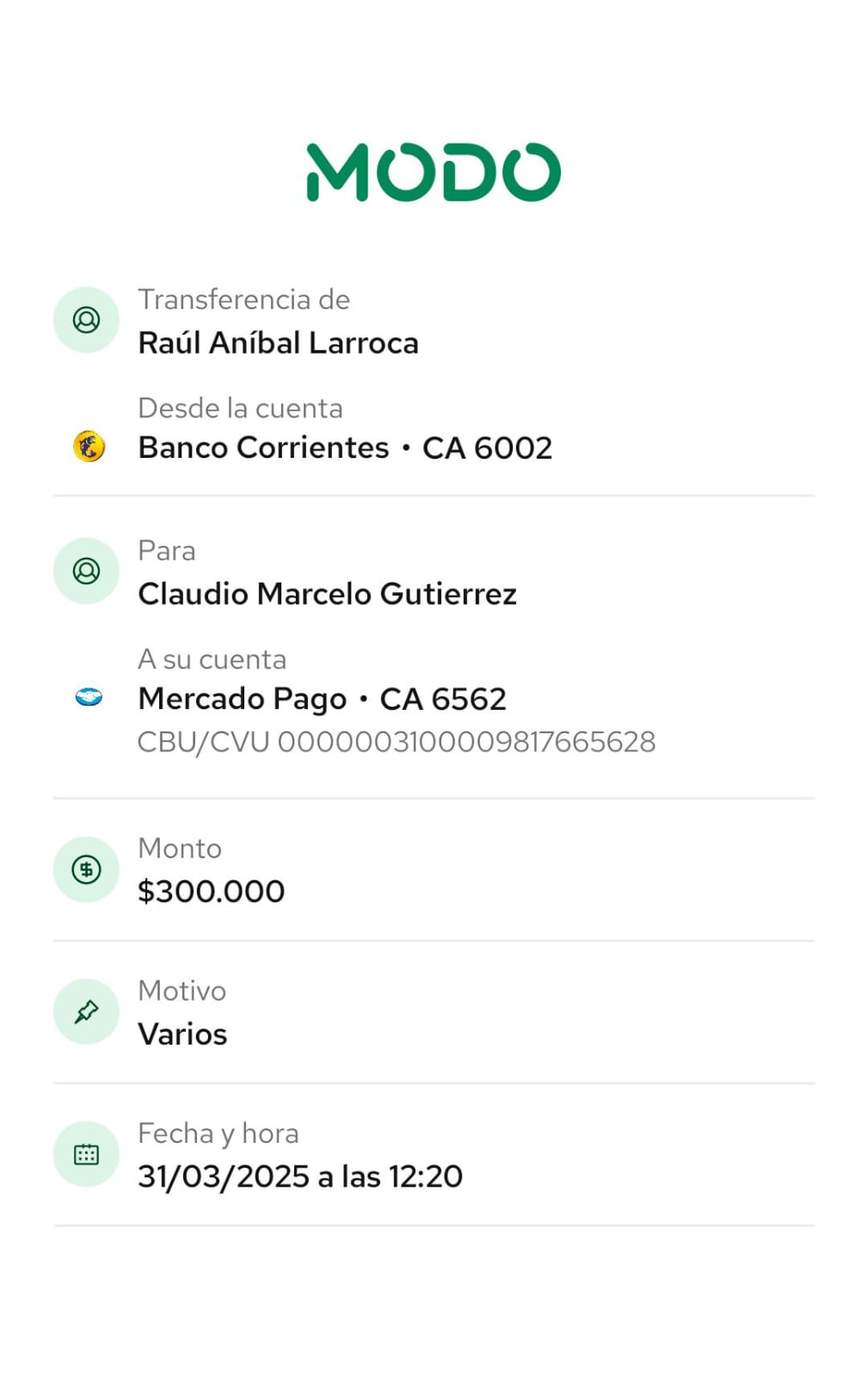Click the dollar sign Monto icon

[x=86, y=869]
